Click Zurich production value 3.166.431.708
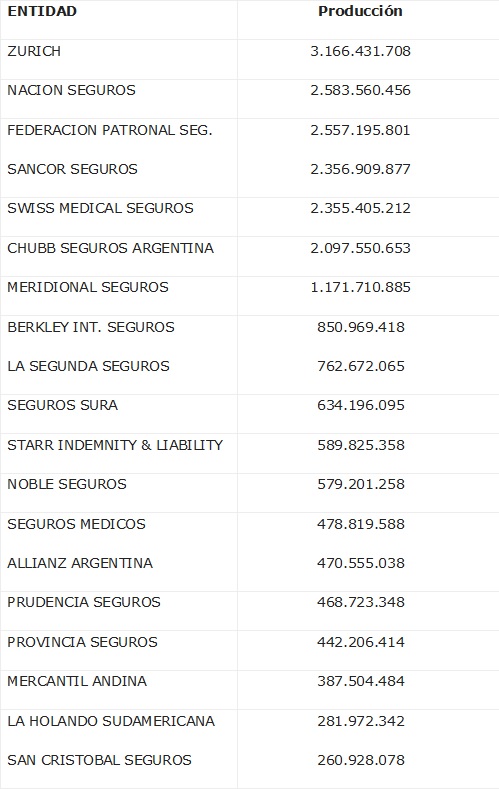 point(361,51)
